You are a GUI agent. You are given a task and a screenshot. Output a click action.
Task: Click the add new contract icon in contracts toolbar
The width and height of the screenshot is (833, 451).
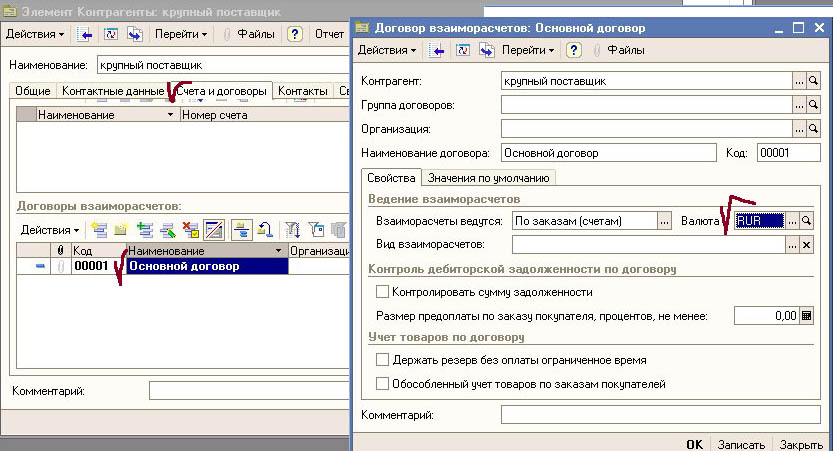[98, 230]
